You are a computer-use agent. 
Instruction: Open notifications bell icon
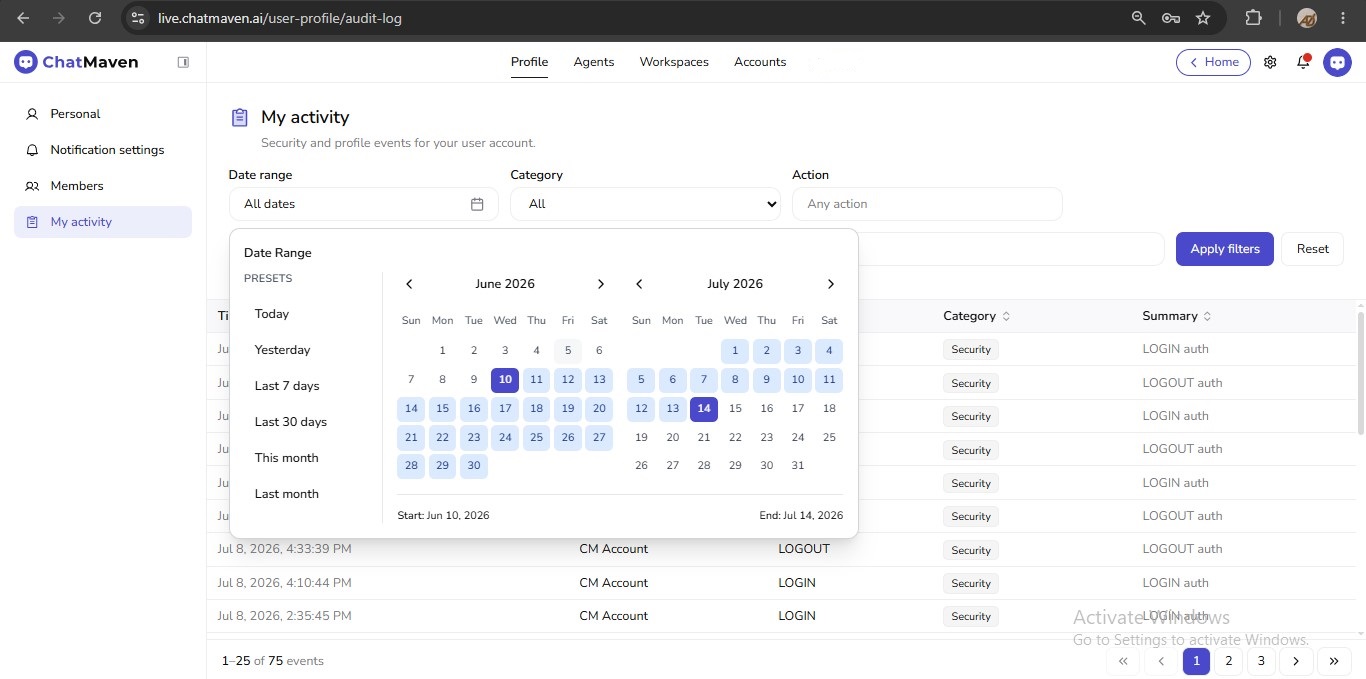(1303, 62)
